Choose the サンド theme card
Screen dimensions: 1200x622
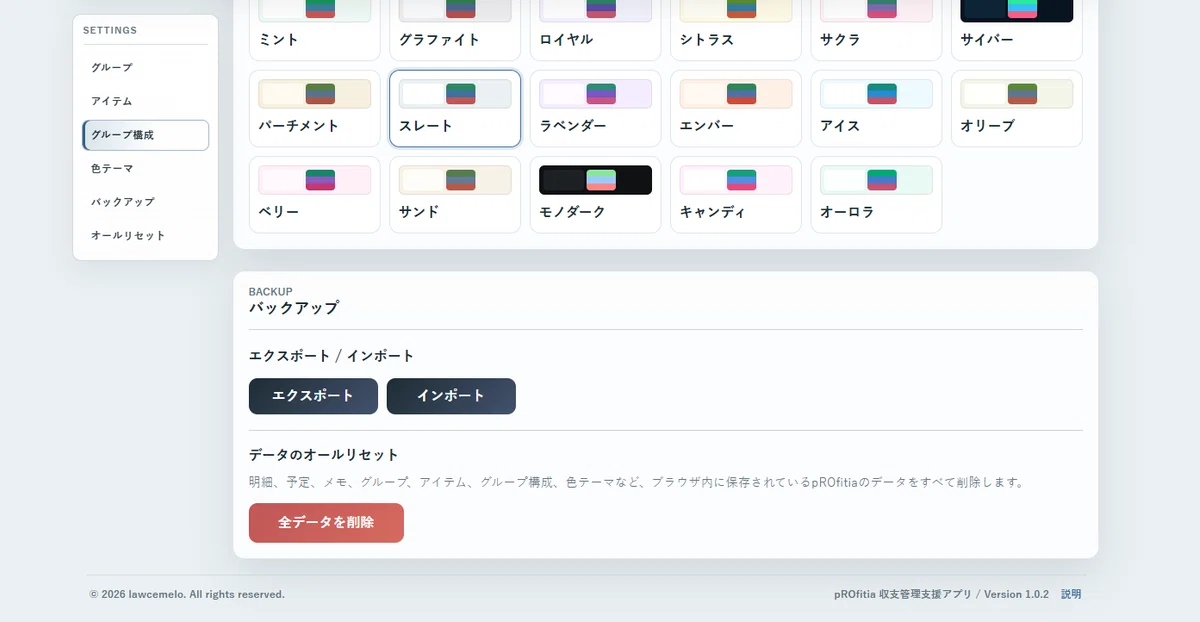coord(455,195)
